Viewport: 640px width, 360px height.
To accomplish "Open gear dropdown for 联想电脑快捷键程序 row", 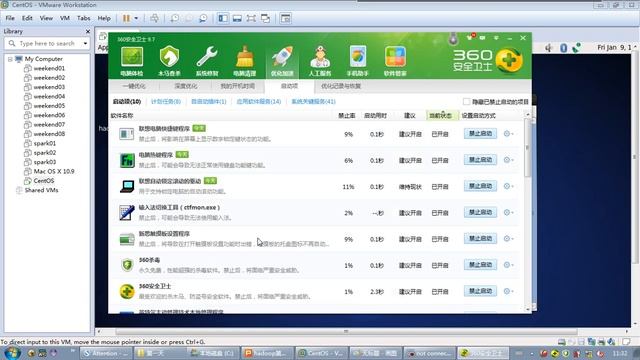I will (509, 133).
